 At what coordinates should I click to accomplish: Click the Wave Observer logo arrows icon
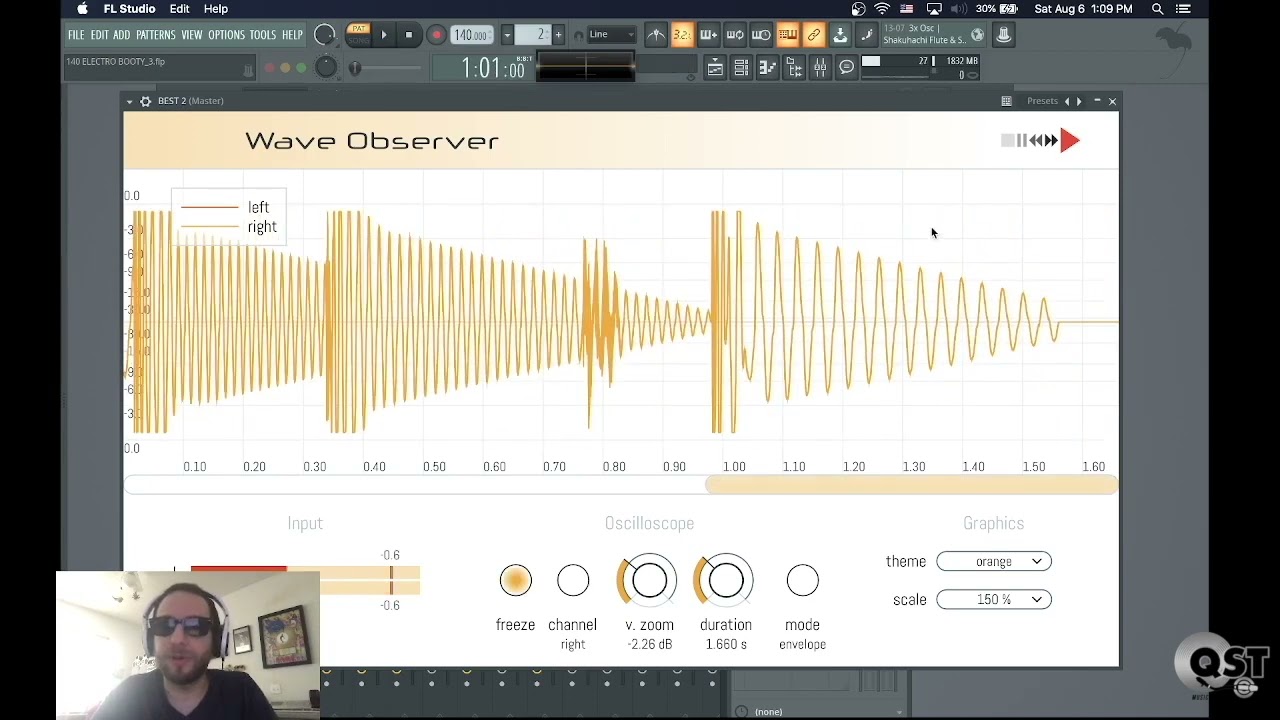point(1040,140)
